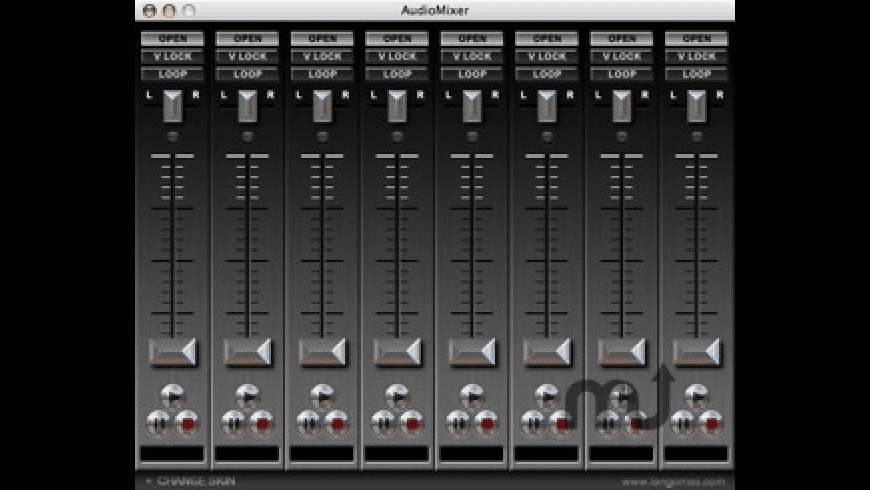Click channel 8 track name display
This screenshot has height=490, width=870.
(x=697, y=454)
